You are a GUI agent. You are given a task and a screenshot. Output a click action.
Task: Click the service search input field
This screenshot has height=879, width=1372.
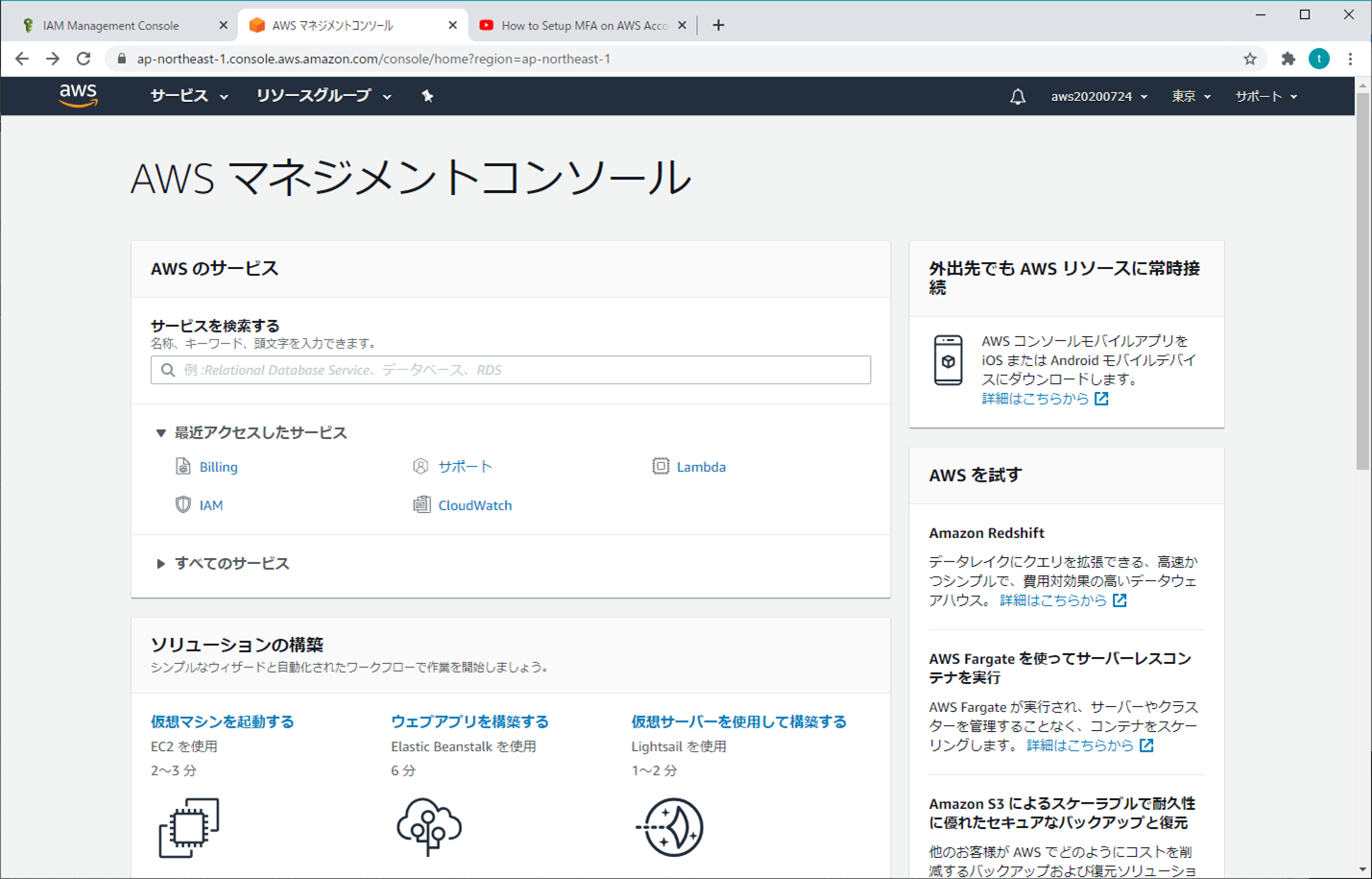pos(511,370)
